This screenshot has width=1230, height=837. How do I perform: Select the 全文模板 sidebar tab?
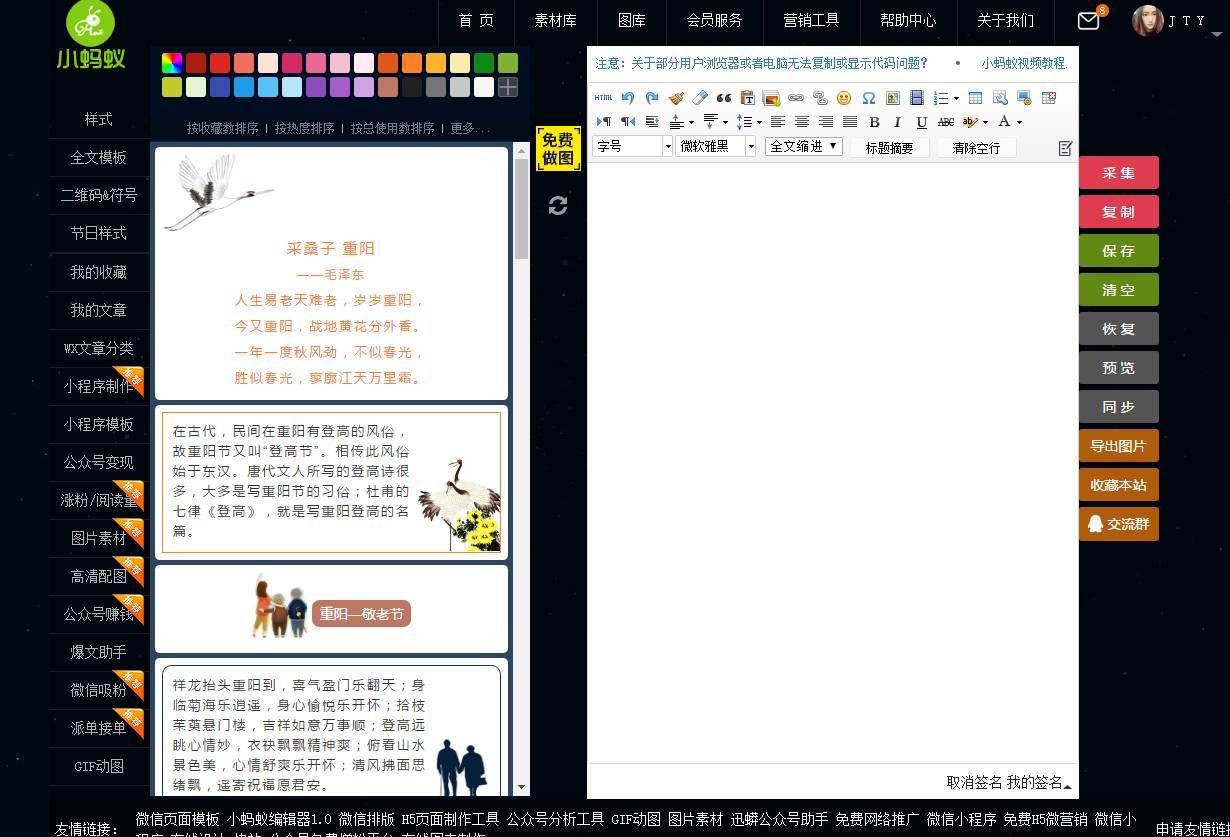coord(97,156)
